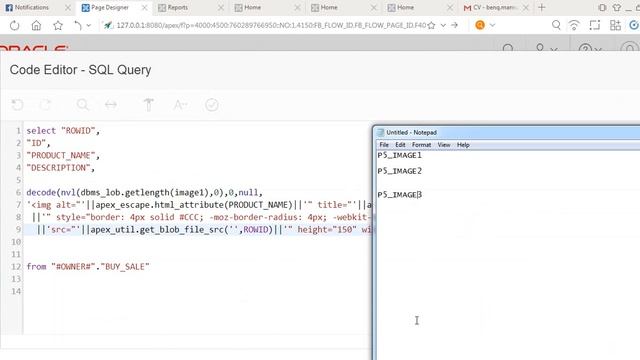Bookmark the page with the star icon beside home
The width and height of the screenshot is (640, 360).
tap(58, 25)
